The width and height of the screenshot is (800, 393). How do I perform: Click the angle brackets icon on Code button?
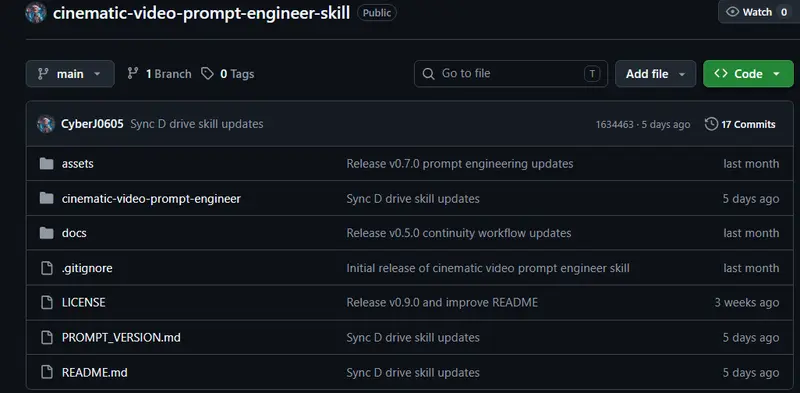point(721,73)
